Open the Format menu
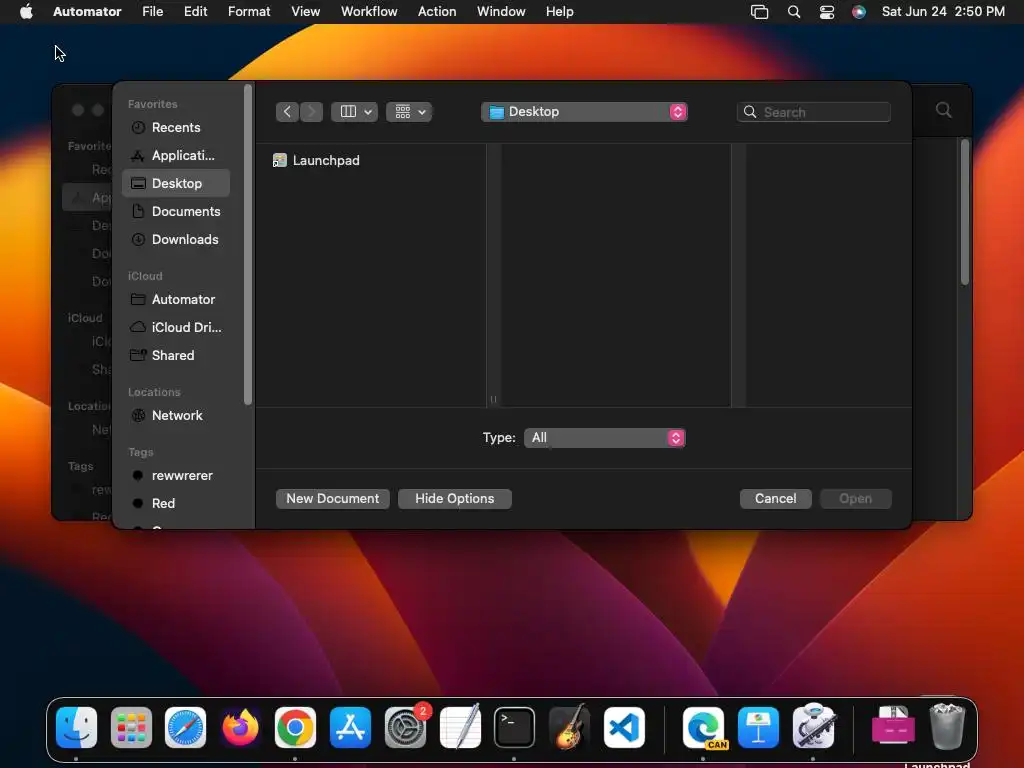The image size is (1024, 768). pyautogui.click(x=249, y=12)
